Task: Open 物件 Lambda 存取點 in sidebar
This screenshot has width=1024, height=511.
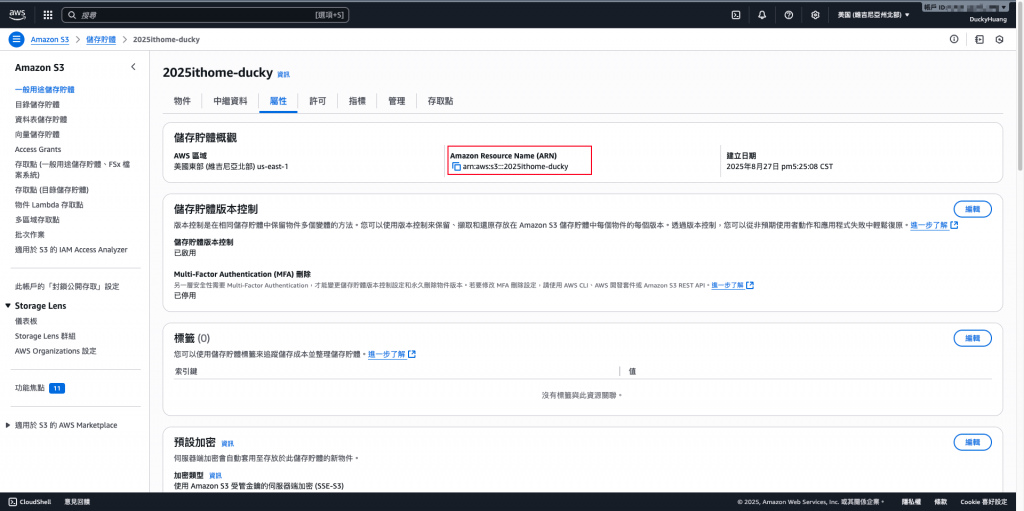Action: click(x=49, y=205)
